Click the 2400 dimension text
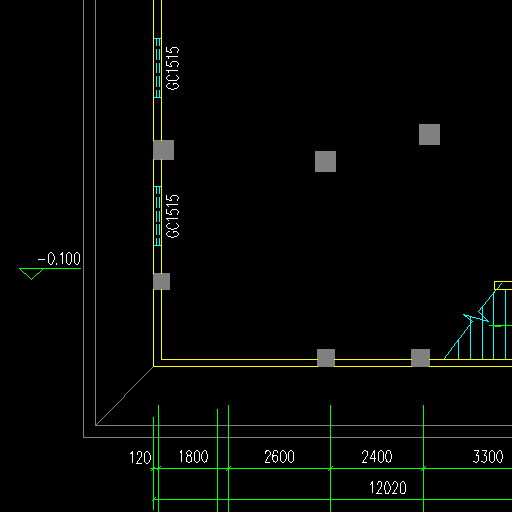Image resolution: width=512 pixels, height=512 pixels. (x=377, y=457)
